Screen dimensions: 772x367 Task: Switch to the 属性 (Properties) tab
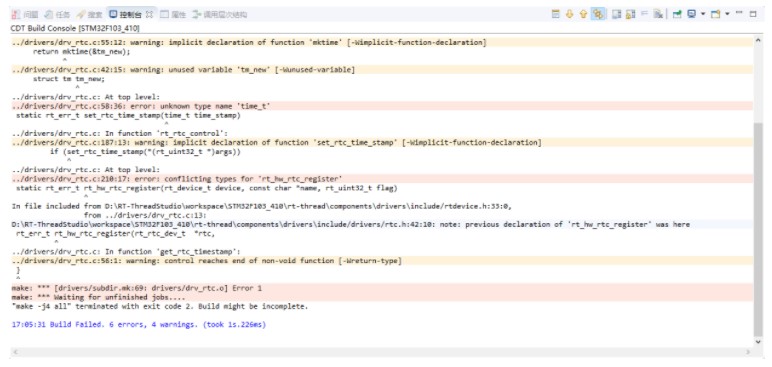click(173, 15)
